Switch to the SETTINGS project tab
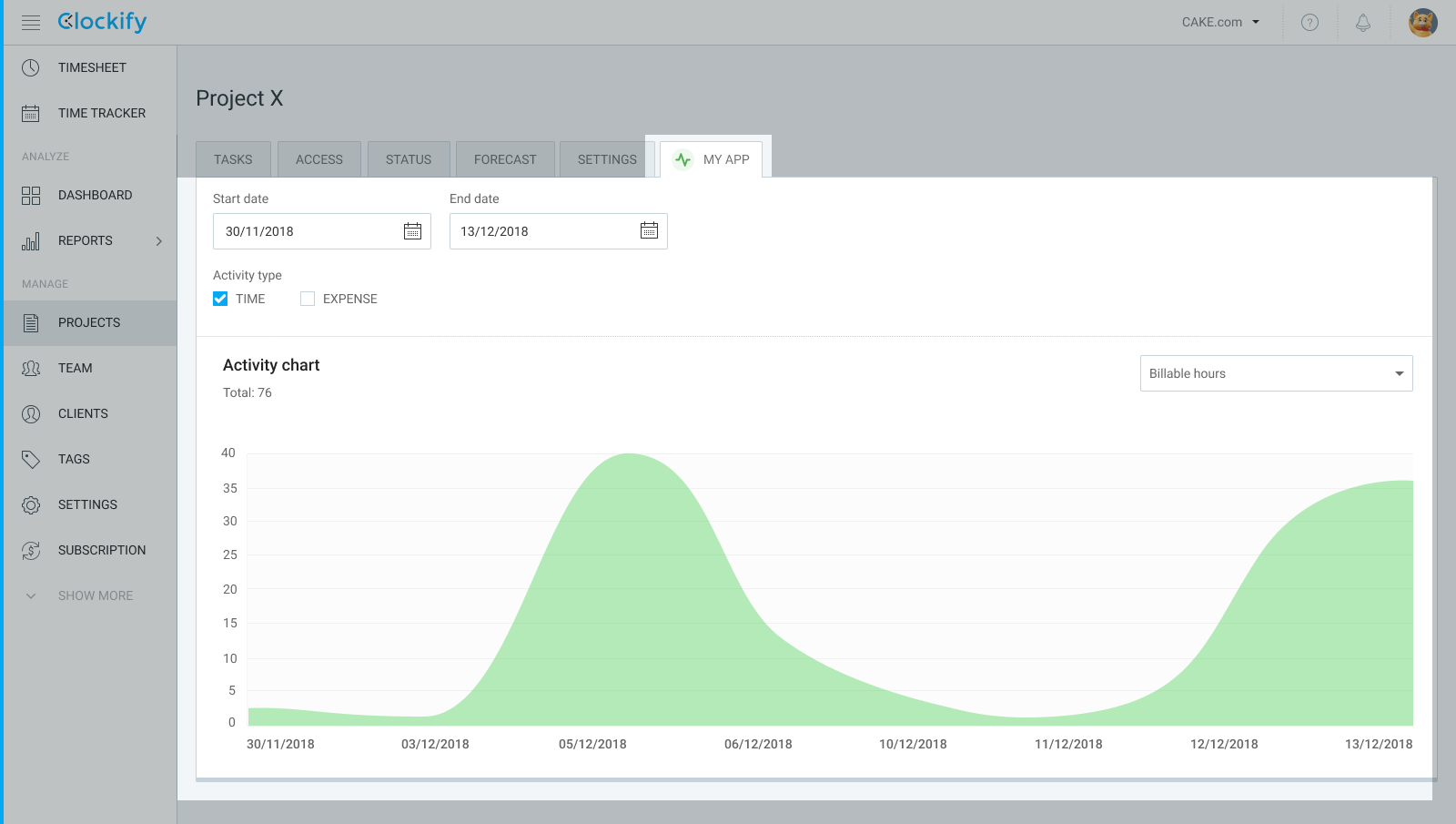1456x824 pixels. 607,159
